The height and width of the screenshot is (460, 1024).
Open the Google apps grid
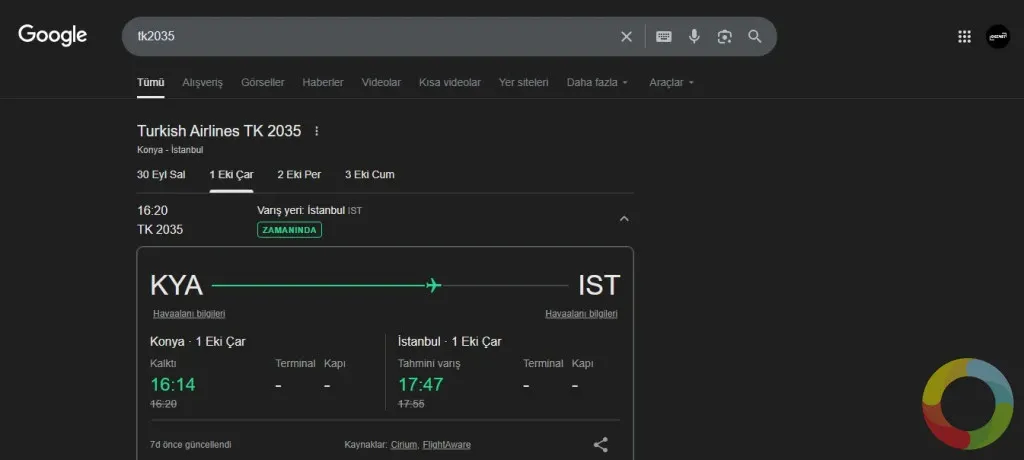pos(964,37)
